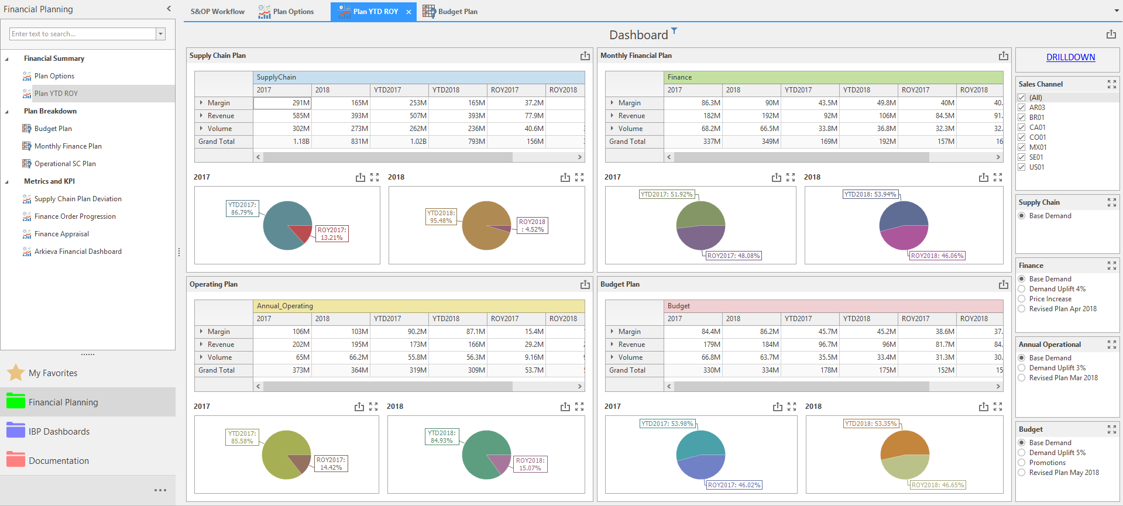The height and width of the screenshot is (506, 1123).
Task: Click the DRILLDOWN link
Action: point(1070,57)
